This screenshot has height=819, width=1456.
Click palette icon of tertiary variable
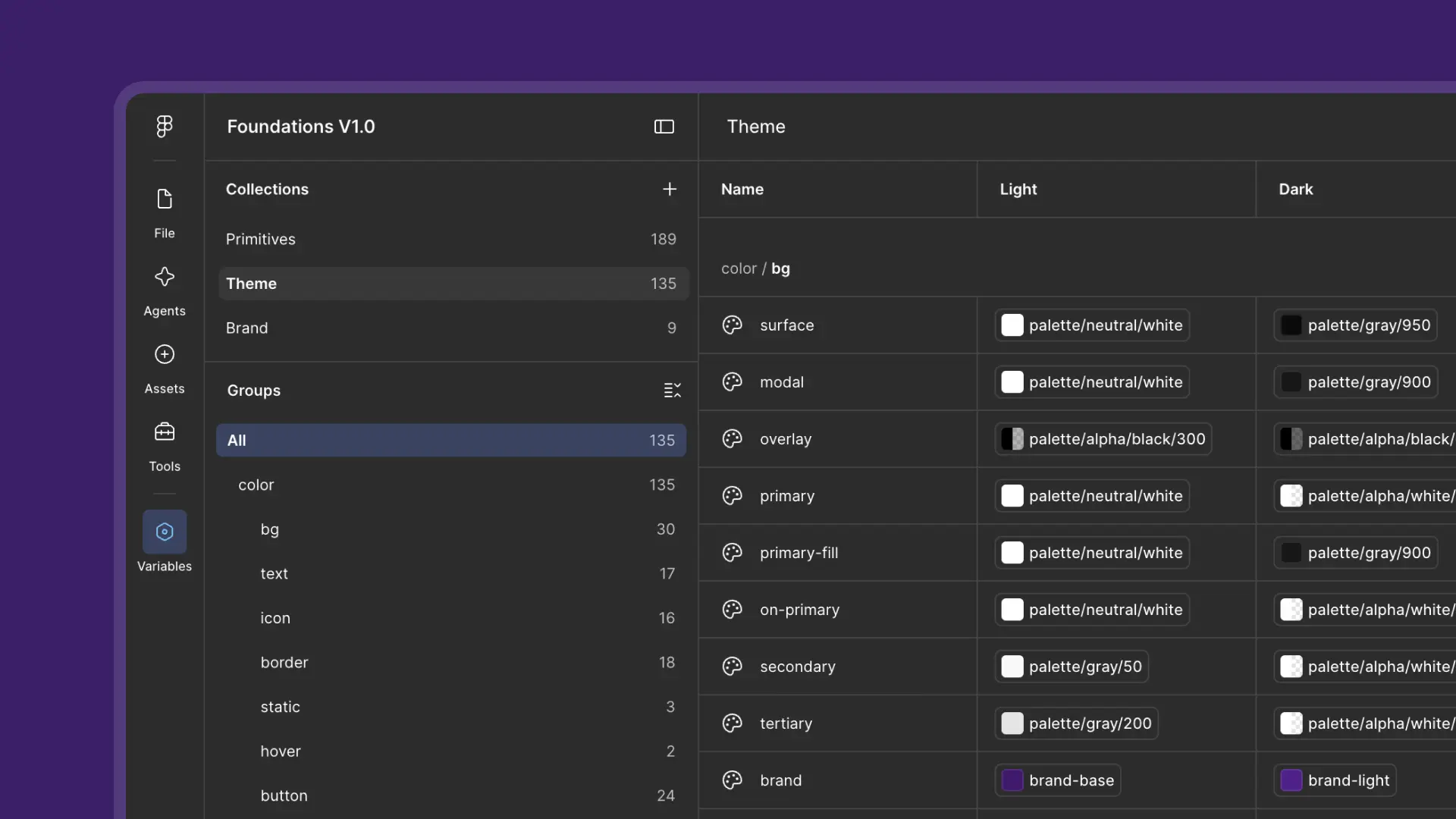tap(733, 723)
